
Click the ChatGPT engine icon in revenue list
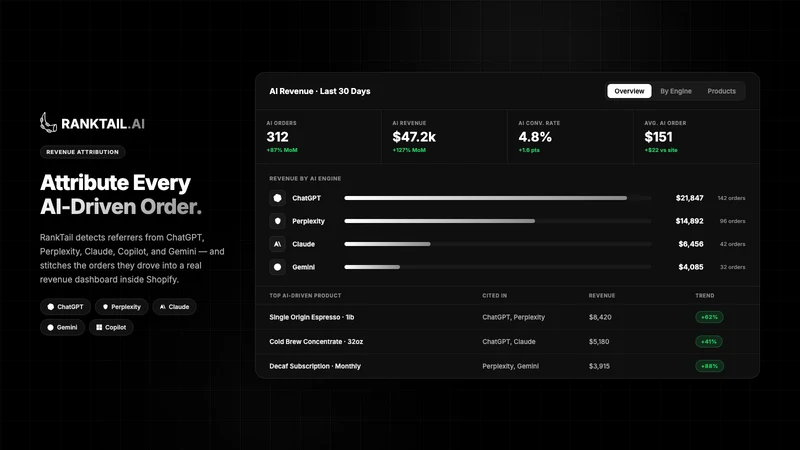278,198
